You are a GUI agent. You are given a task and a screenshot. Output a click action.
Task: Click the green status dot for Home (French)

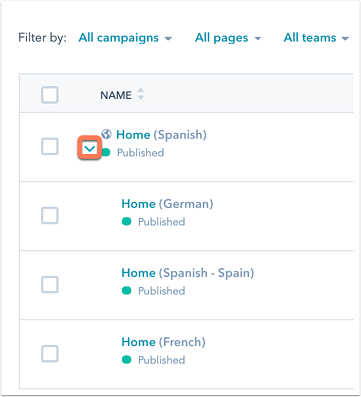click(127, 360)
